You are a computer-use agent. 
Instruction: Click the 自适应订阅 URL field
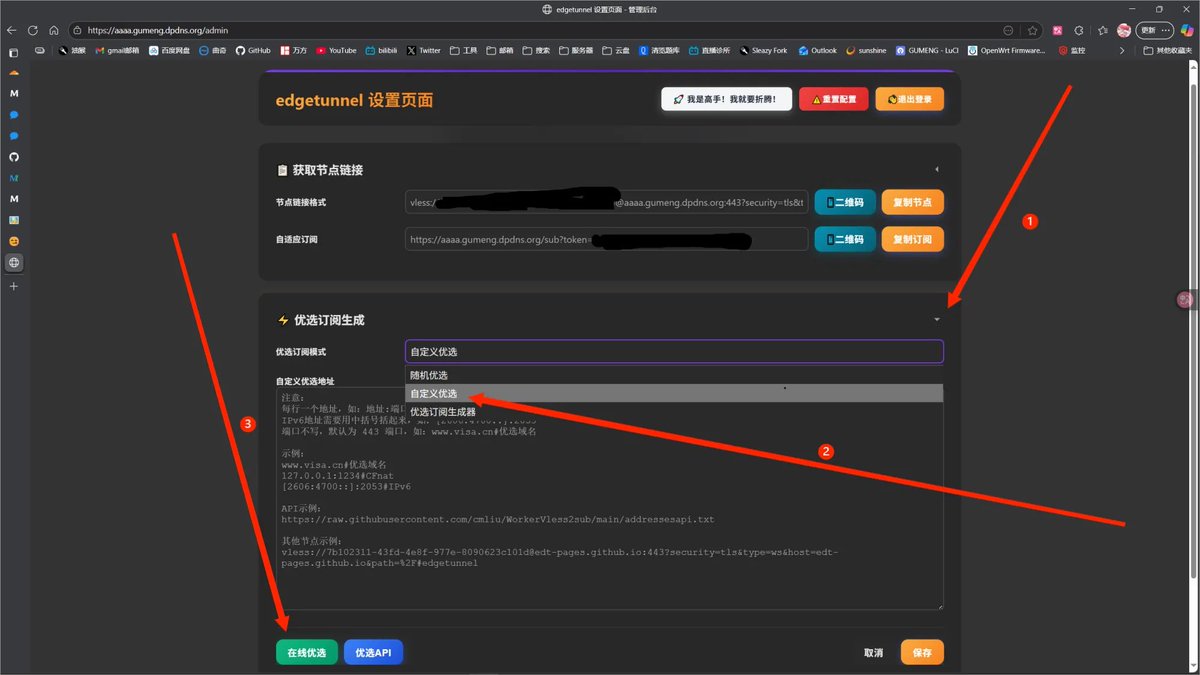coord(606,240)
